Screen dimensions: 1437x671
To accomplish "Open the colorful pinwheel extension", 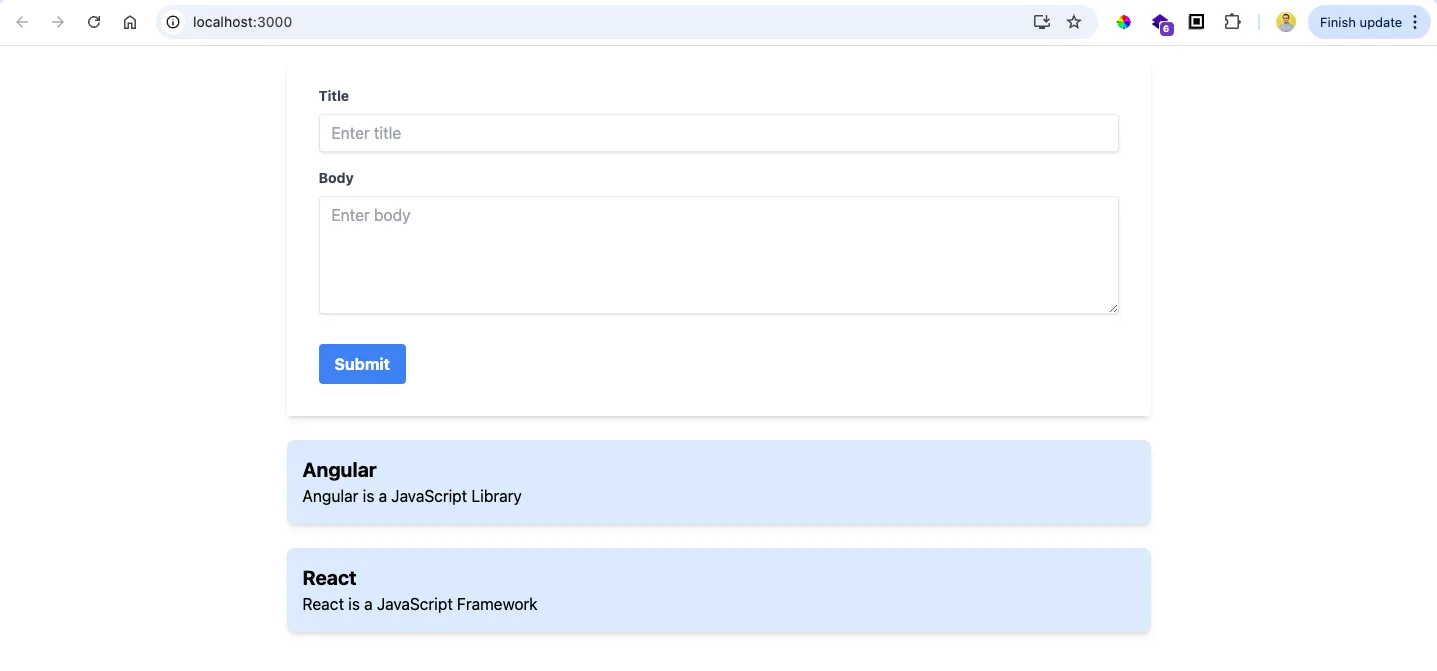I will [1124, 22].
